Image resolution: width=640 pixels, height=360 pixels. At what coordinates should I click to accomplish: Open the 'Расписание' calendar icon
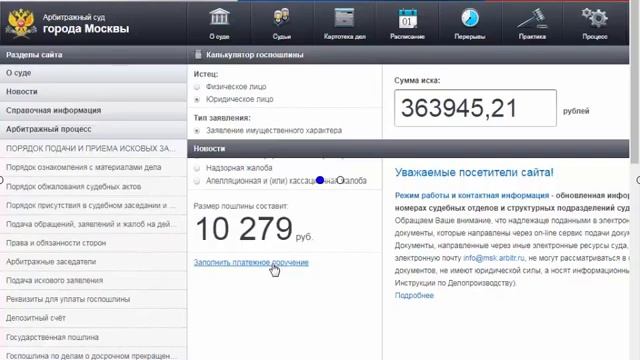(x=407, y=17)
